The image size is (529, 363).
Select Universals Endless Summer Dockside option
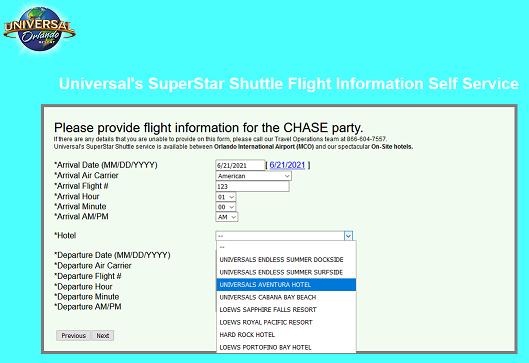(x=286, y=259)
